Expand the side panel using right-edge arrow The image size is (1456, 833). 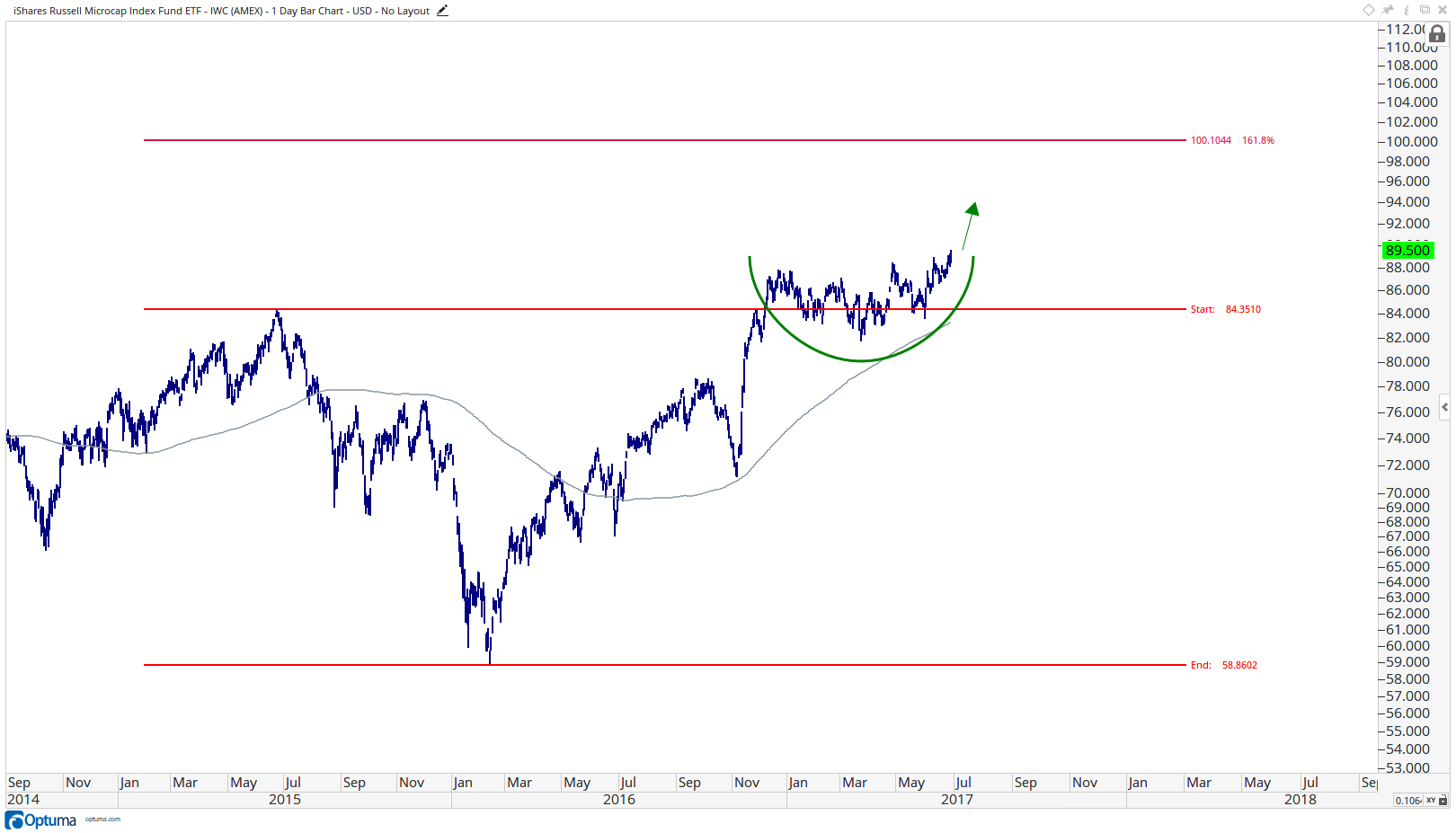pyautogui.click(x=1444, y=407)
